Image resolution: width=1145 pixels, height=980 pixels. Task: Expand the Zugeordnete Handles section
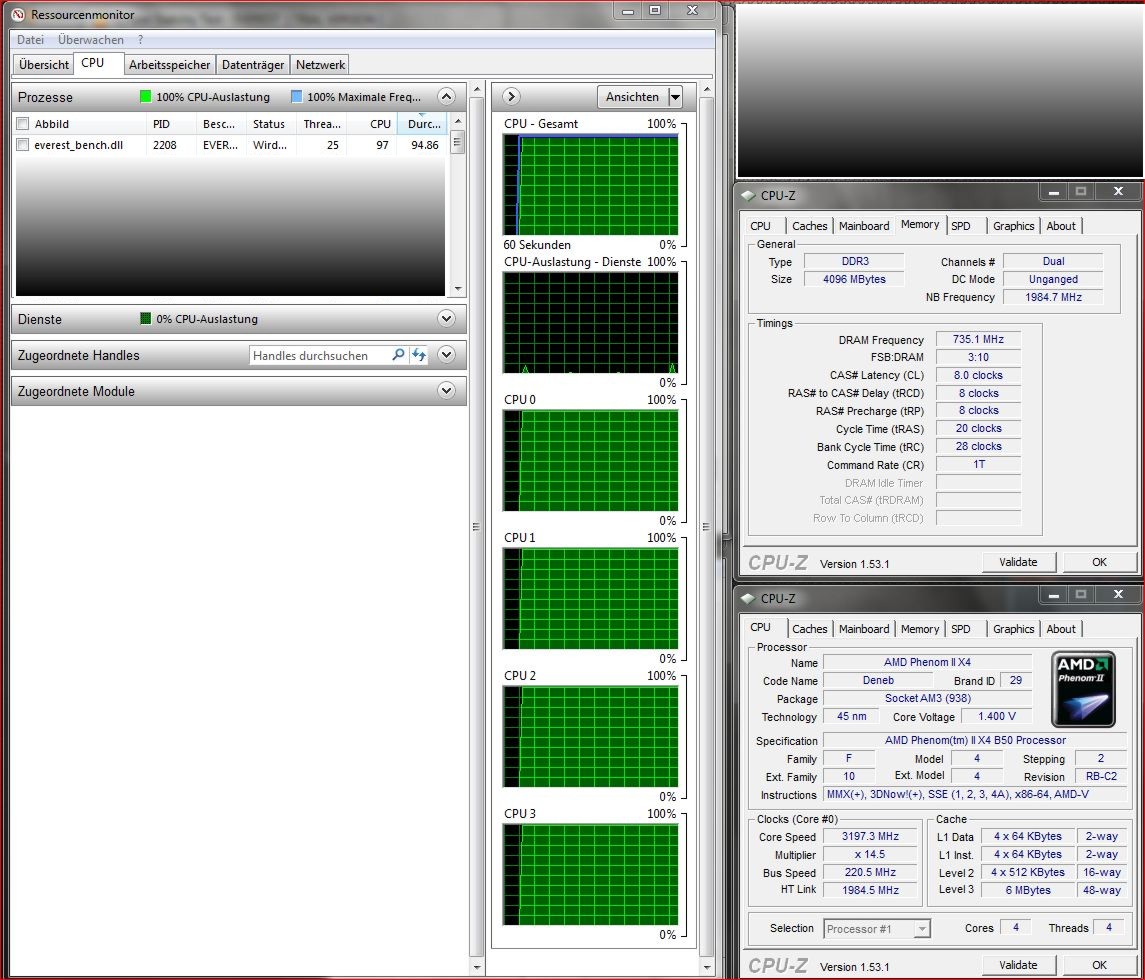pos(446,355)
